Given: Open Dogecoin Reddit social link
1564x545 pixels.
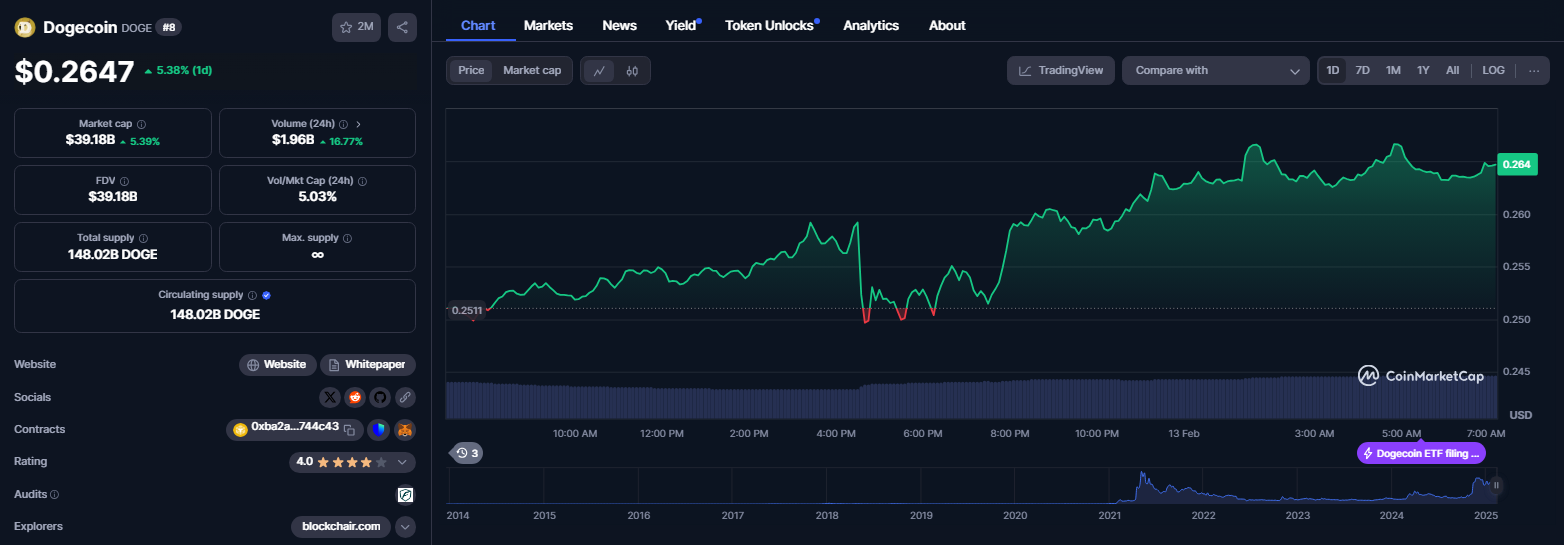Looking at the screenshot, I should tap(355, 397).
